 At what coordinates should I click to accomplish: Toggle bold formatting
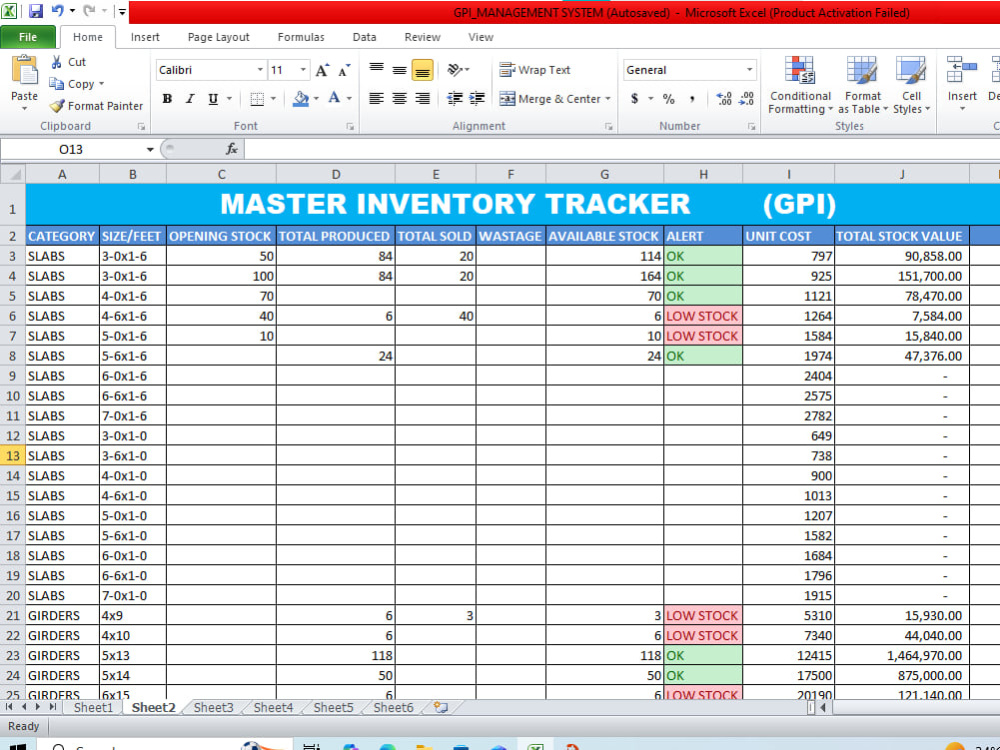(x=167, y=99)
